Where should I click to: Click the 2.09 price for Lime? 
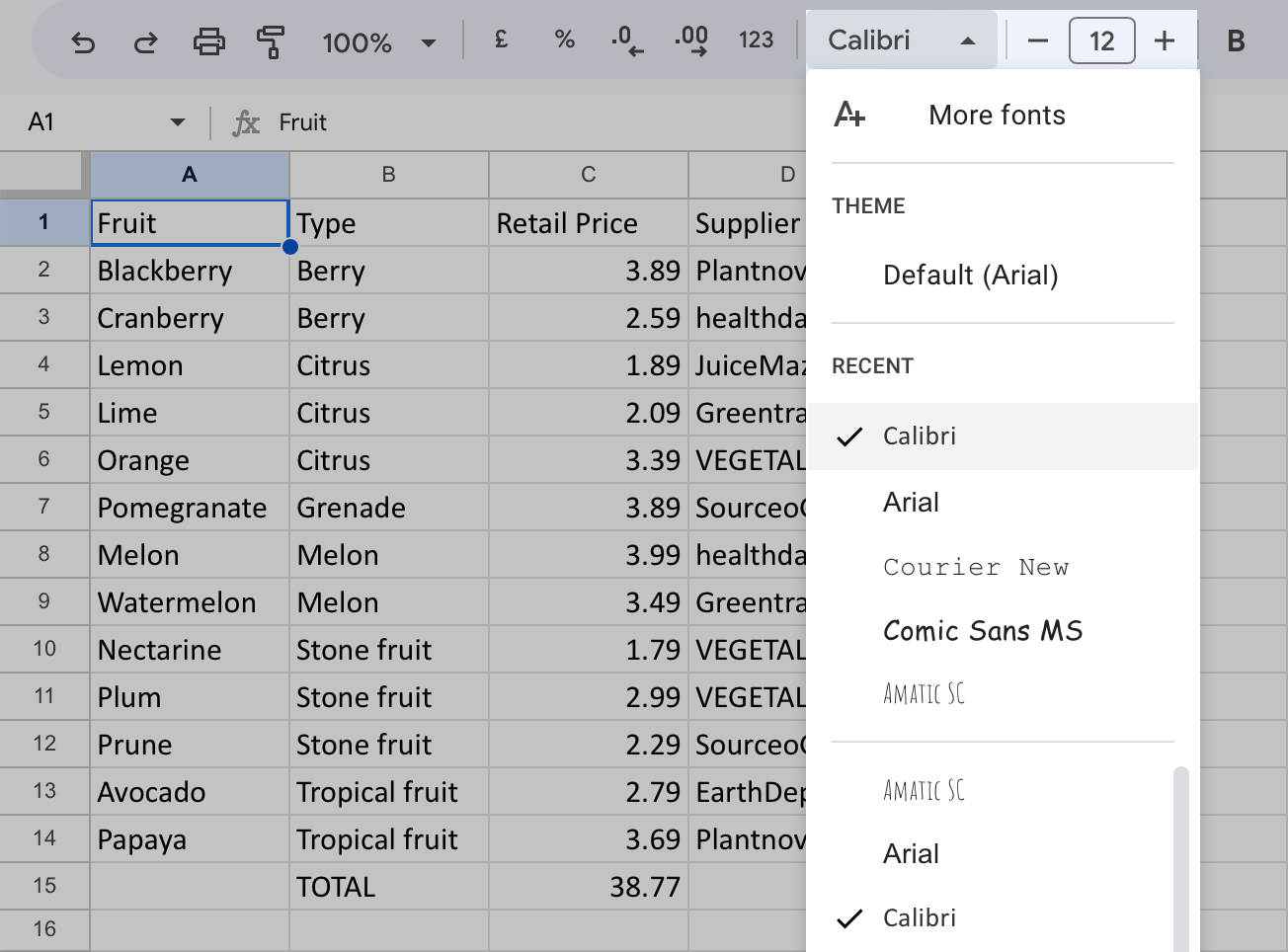589,413
